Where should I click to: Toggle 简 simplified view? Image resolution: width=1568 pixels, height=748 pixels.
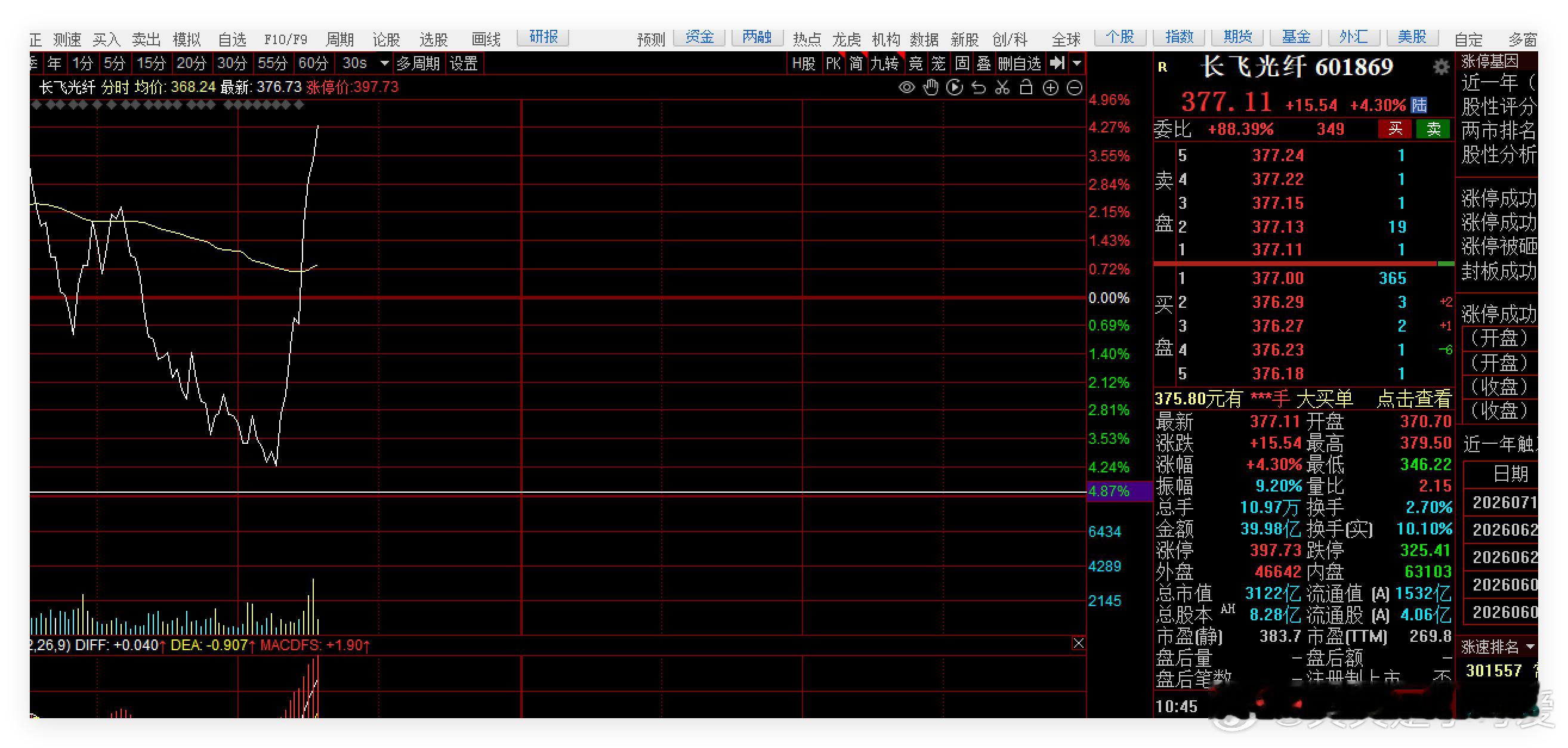click(x=856, y=63)
